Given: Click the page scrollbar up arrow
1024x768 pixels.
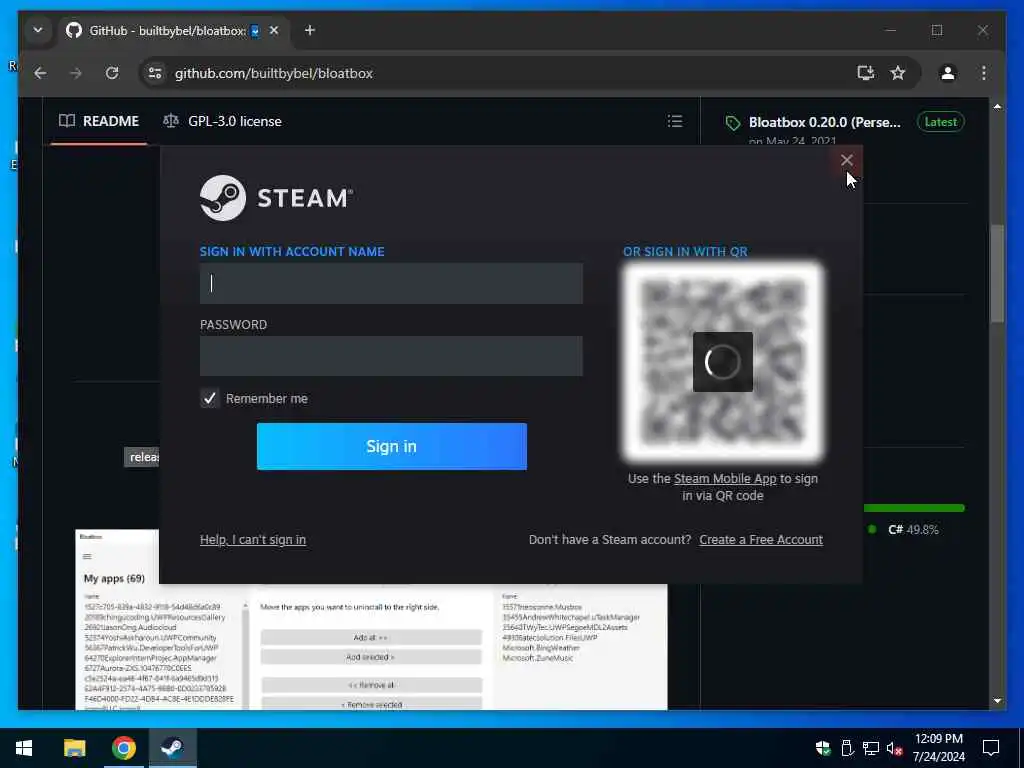Looking at the screenshot, I should [x=997, y=106].
